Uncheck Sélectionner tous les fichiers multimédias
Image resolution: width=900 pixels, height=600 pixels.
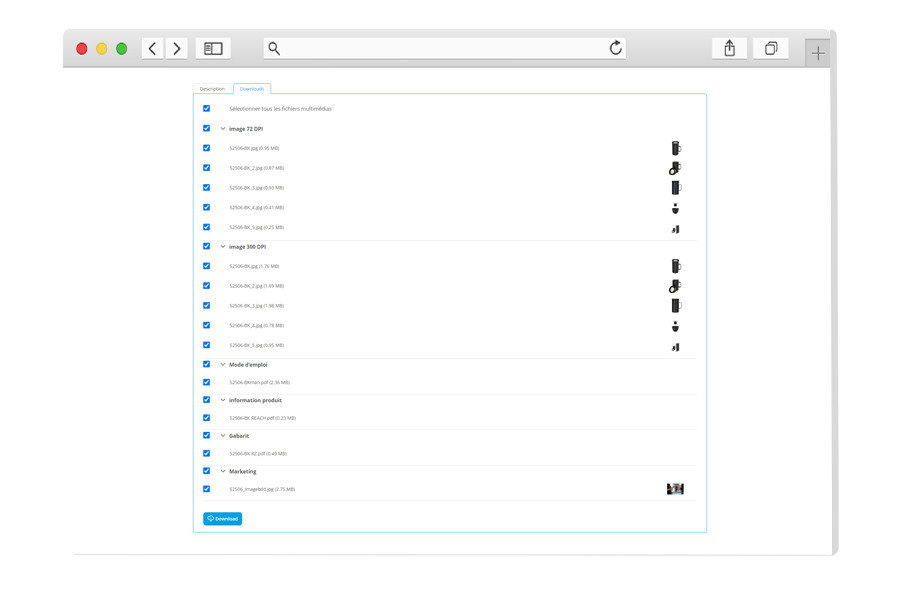click(x=207, y=108)
